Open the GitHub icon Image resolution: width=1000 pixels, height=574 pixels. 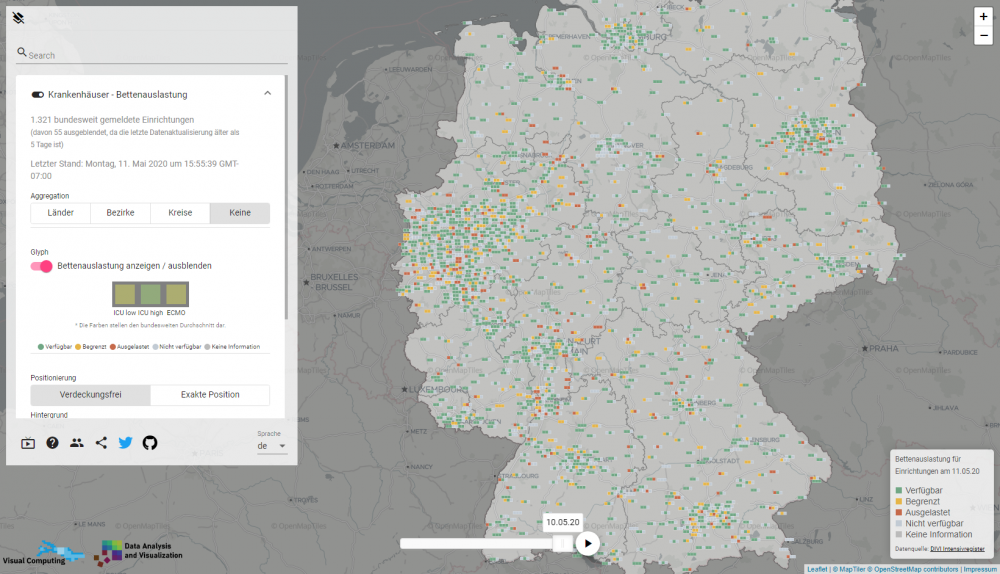(x=150, y=443)
